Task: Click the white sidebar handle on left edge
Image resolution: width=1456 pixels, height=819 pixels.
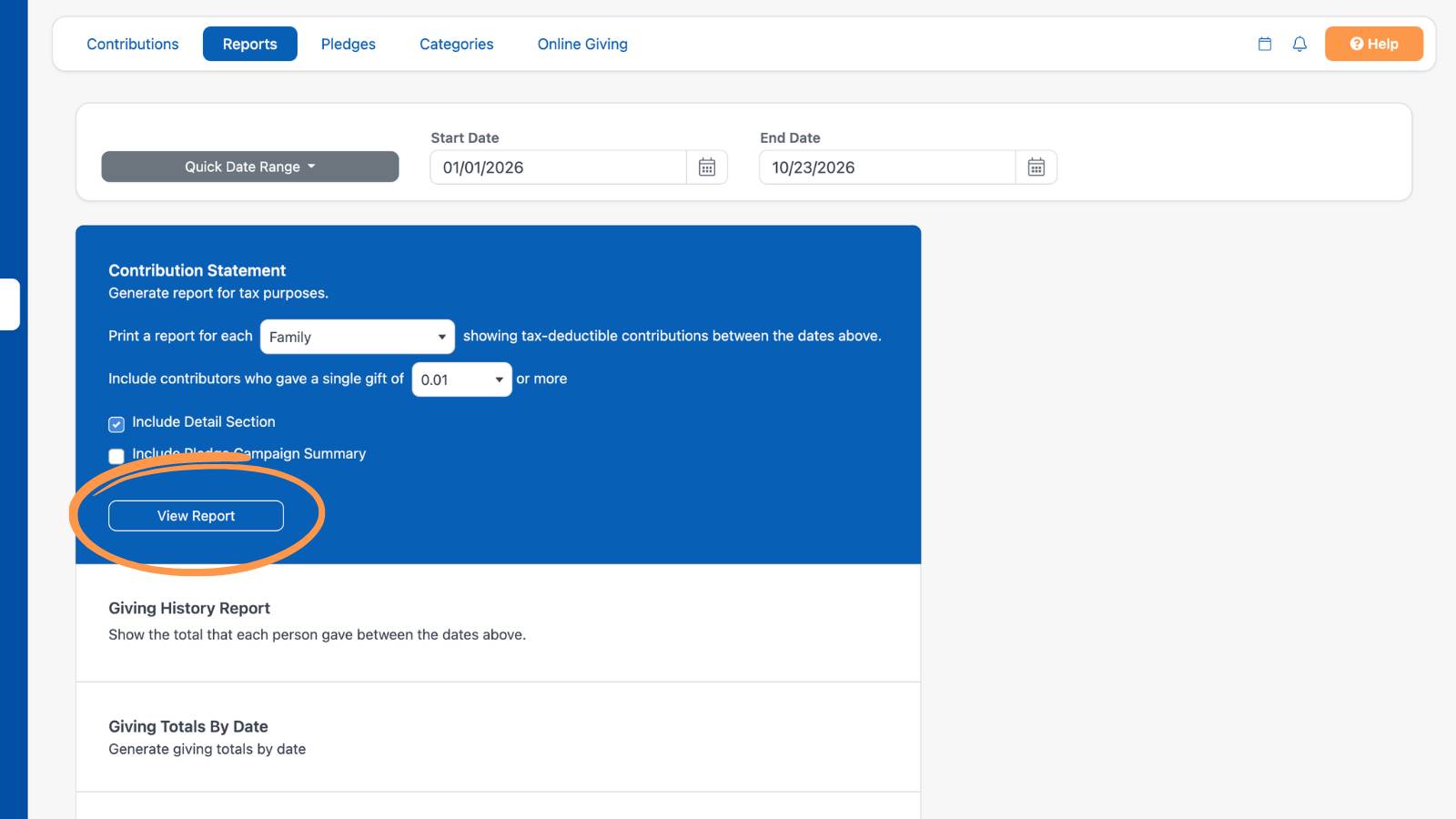Action: coord(10,304)
